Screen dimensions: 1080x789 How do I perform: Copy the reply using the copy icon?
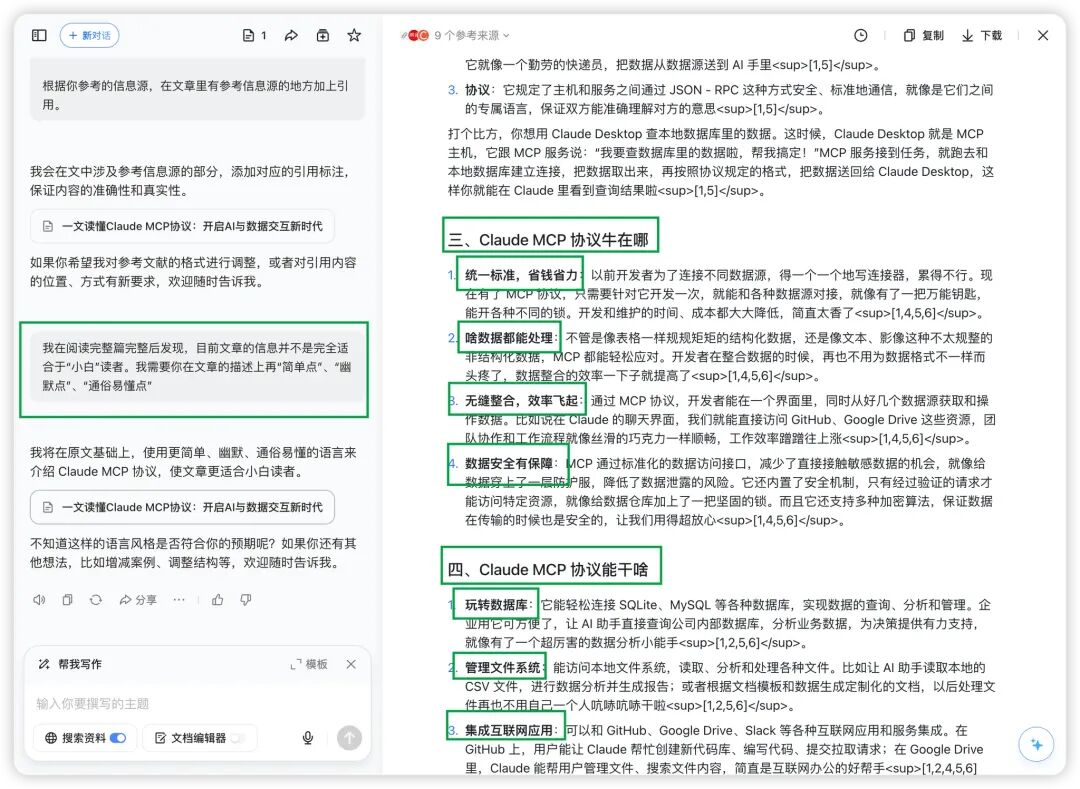tap(68, 600)
